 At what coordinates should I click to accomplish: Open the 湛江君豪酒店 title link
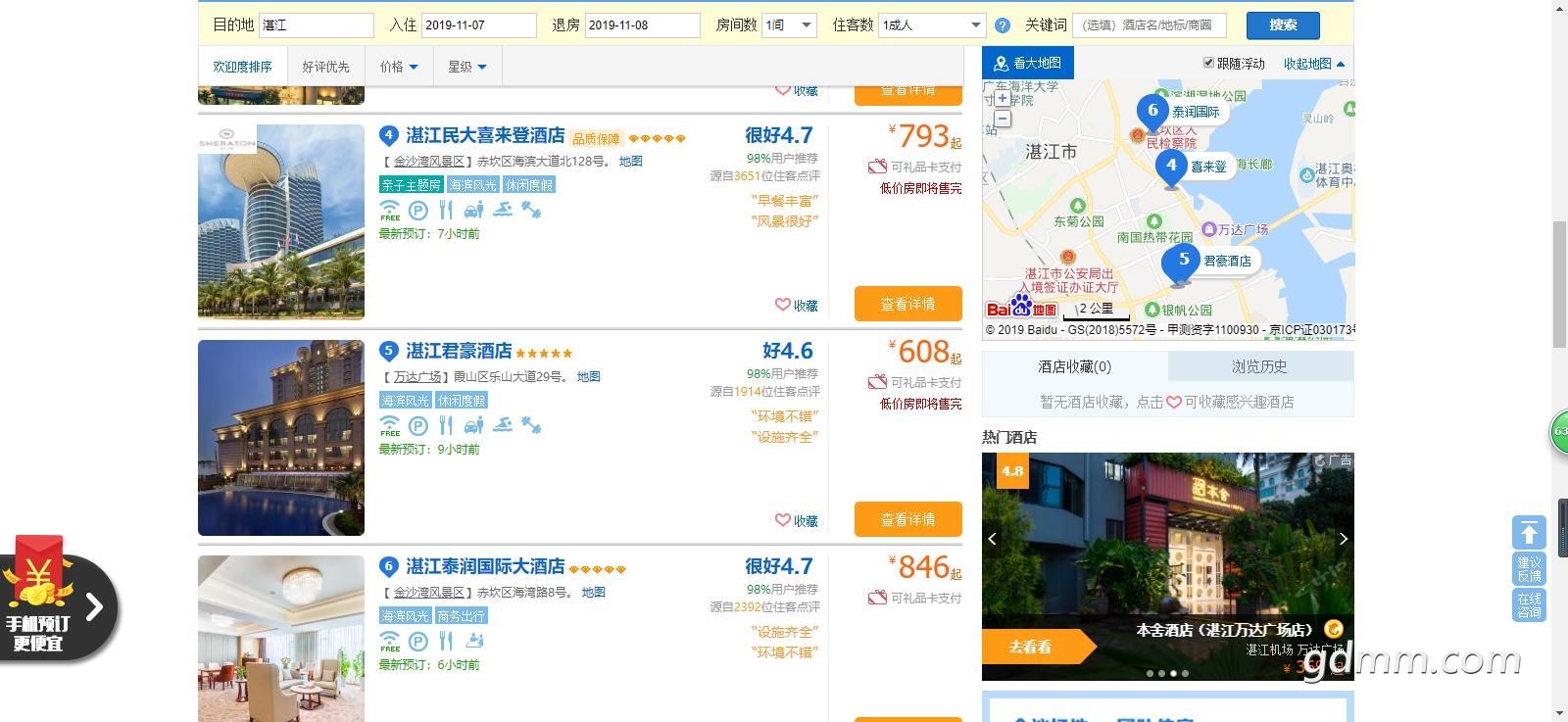(459, 351)
